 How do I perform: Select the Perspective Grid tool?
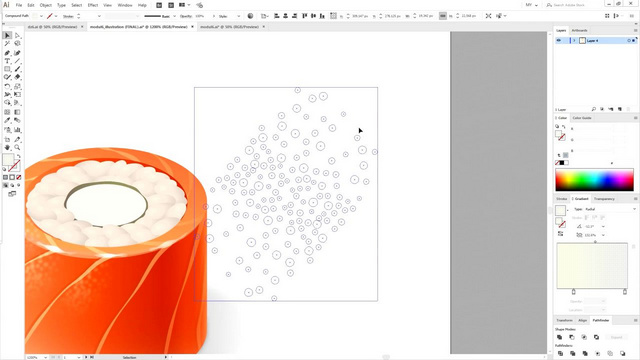click(x=17, y=102)
